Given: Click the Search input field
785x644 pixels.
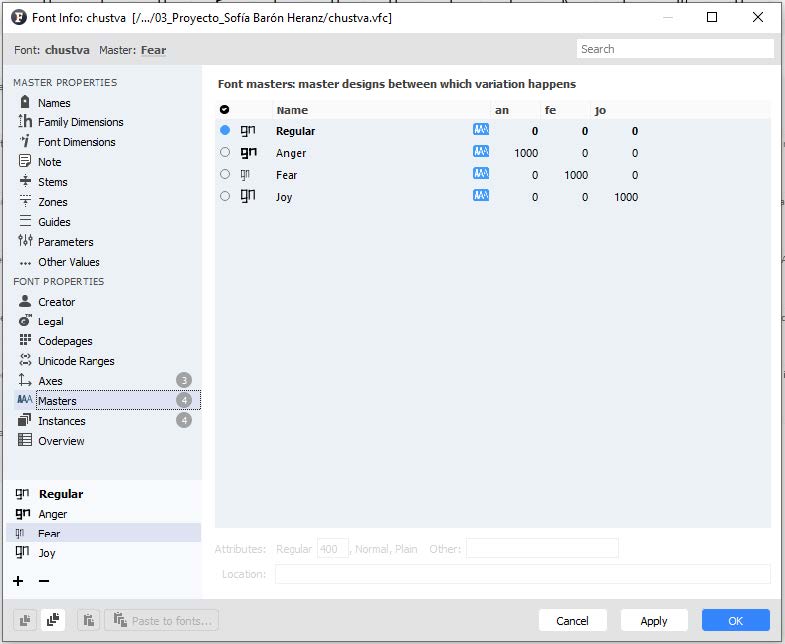Looking at the screenshot, I should [x=675, y=49].
